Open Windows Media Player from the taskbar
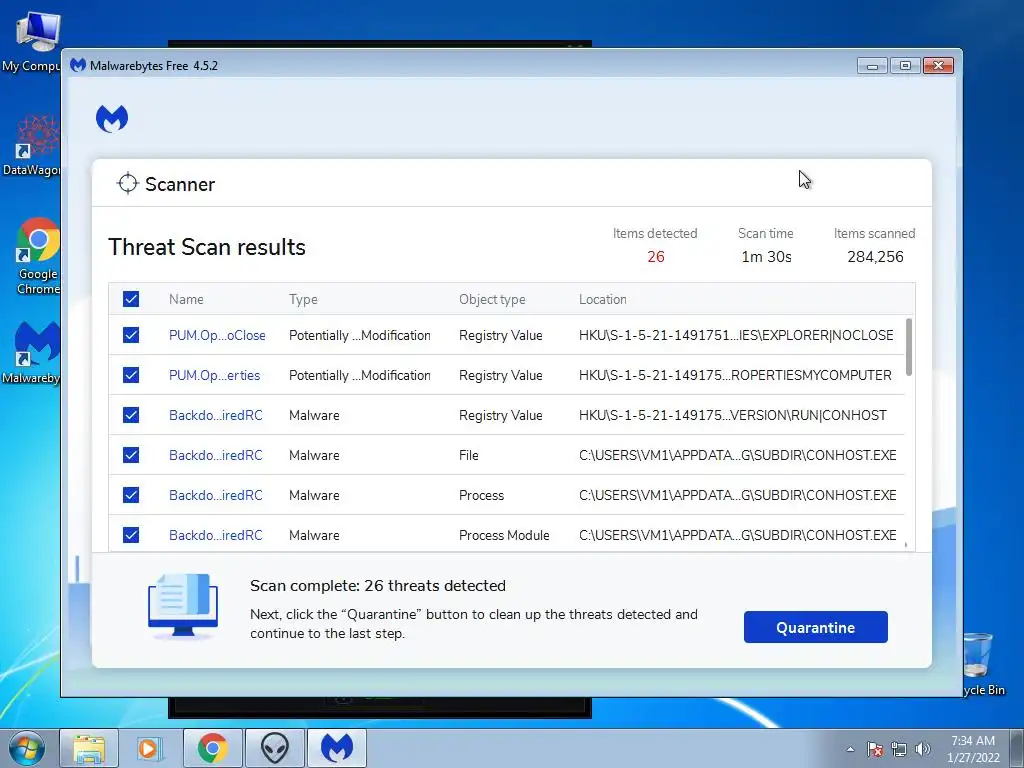 click(x=150, y=748)
